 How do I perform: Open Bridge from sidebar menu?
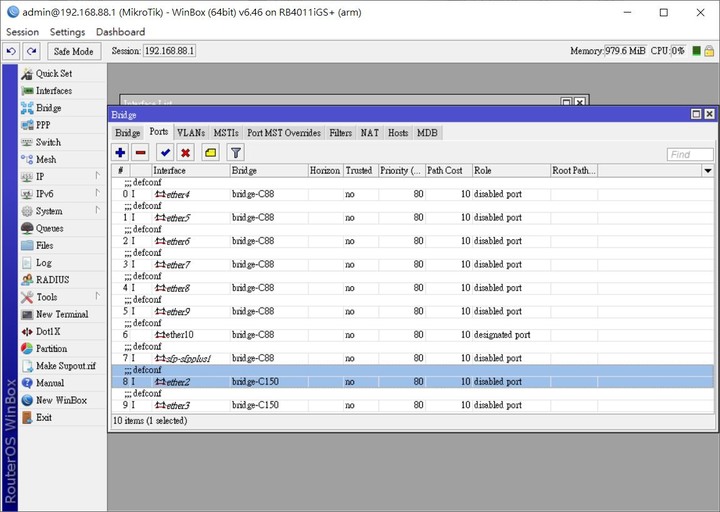pos(62,108)
